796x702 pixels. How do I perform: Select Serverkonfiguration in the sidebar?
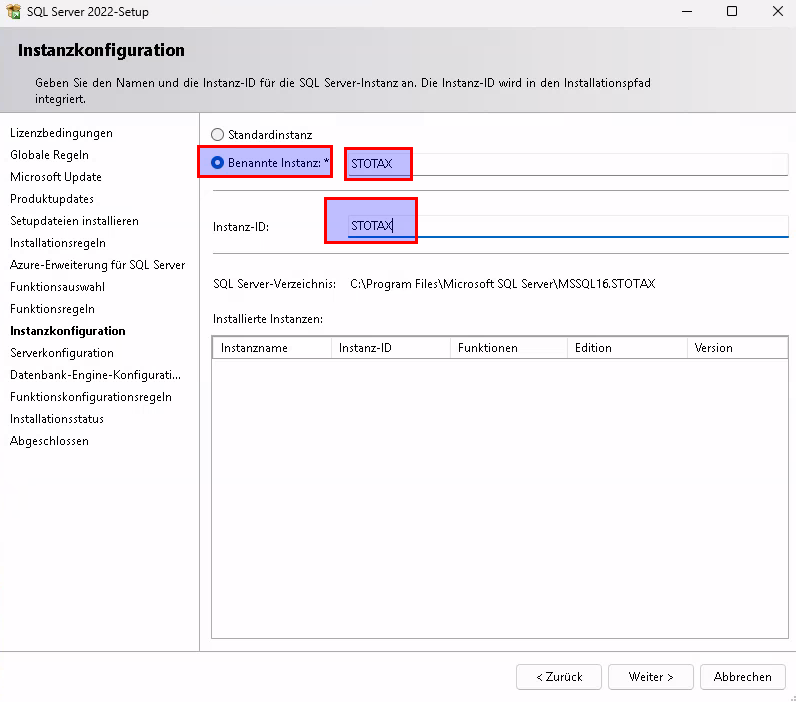coord(62,353)
